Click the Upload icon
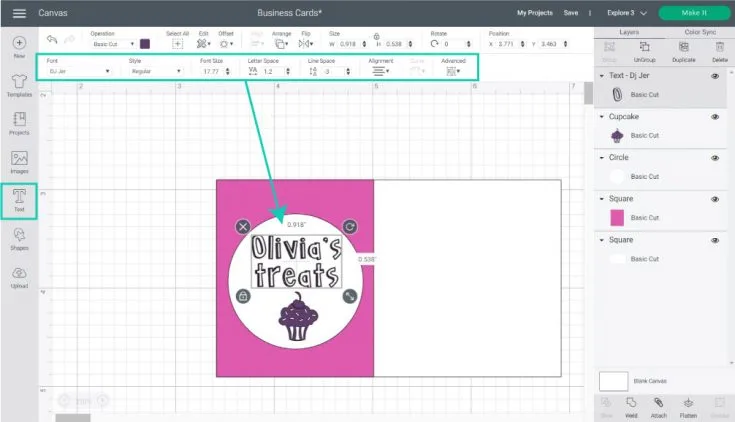The height and width of the screenshot is (422, 735). pos(19,277)
